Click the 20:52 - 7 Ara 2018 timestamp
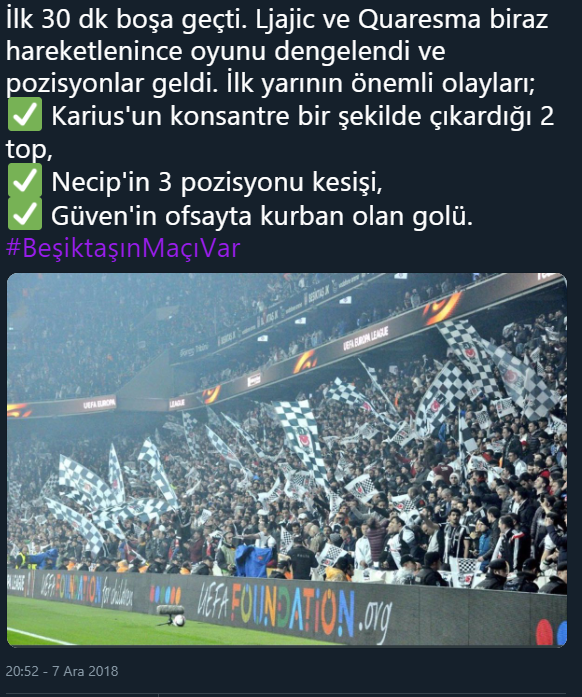The height and width of the screenshot is (697, 582). pyautogui.click(x=62, y=671)
